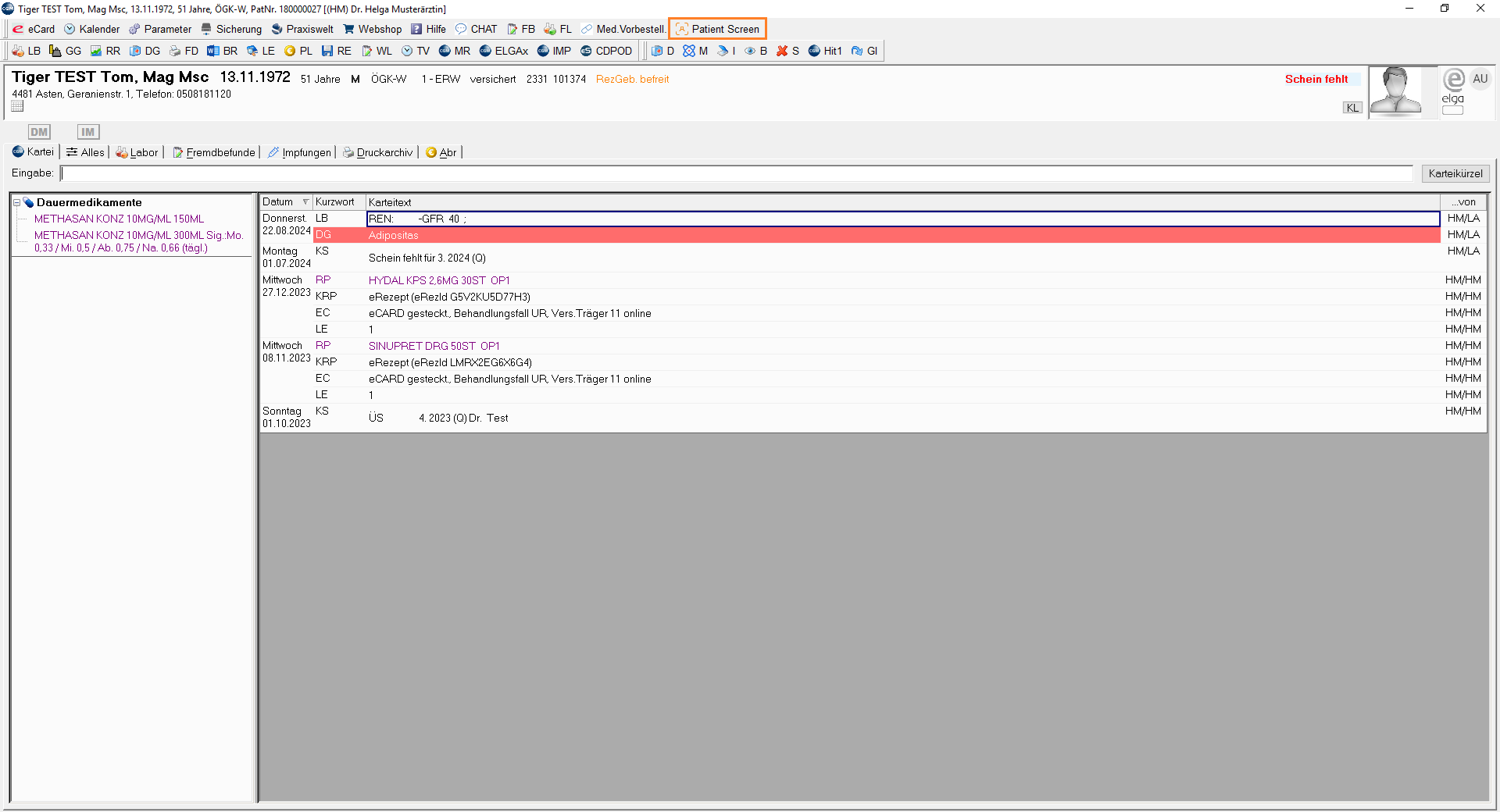Image resolution: width=1500 pixels, height=812 pixels.
Task: Select METHASAN KONZ 10MG/ML 150ML entry
Action: [x=119, y=219]
